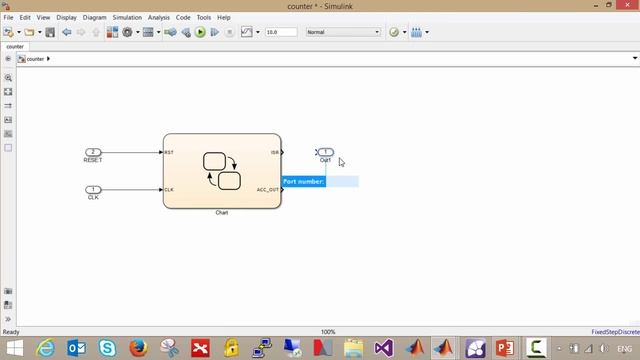640x360 pixels.
Task: Click the Area box palette icon
Action: click(x=8, y=148)
